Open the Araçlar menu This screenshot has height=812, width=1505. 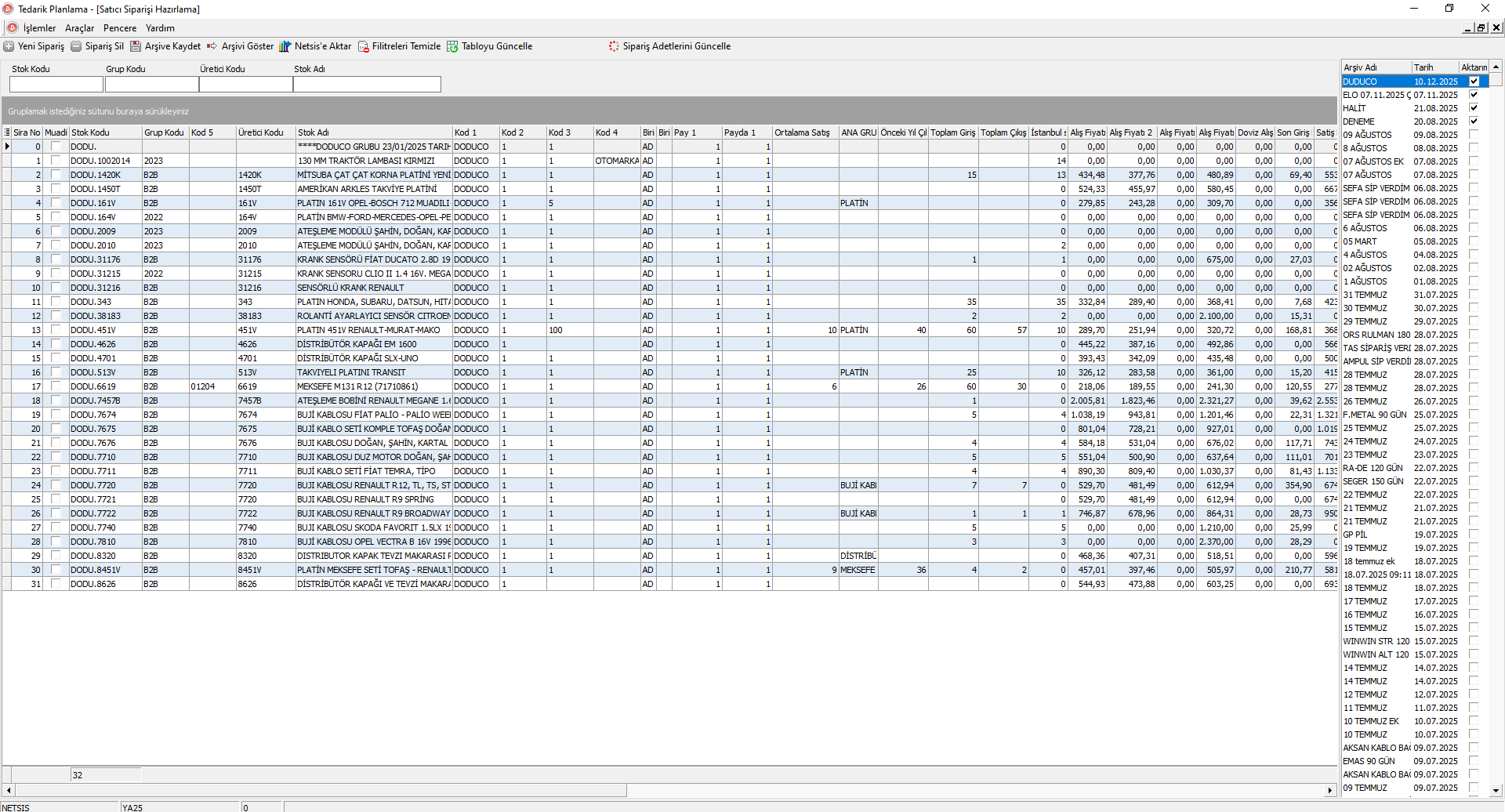(x=79, y=28)
